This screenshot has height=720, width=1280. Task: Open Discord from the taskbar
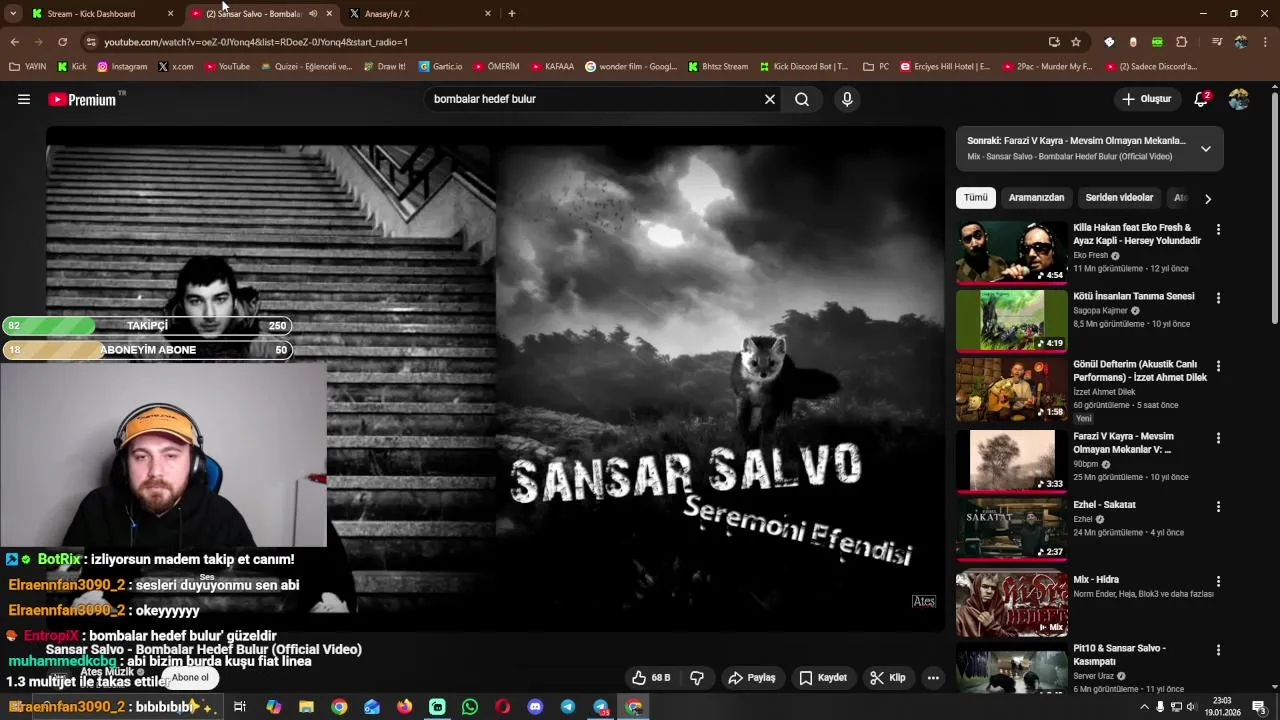coord(535,707)
